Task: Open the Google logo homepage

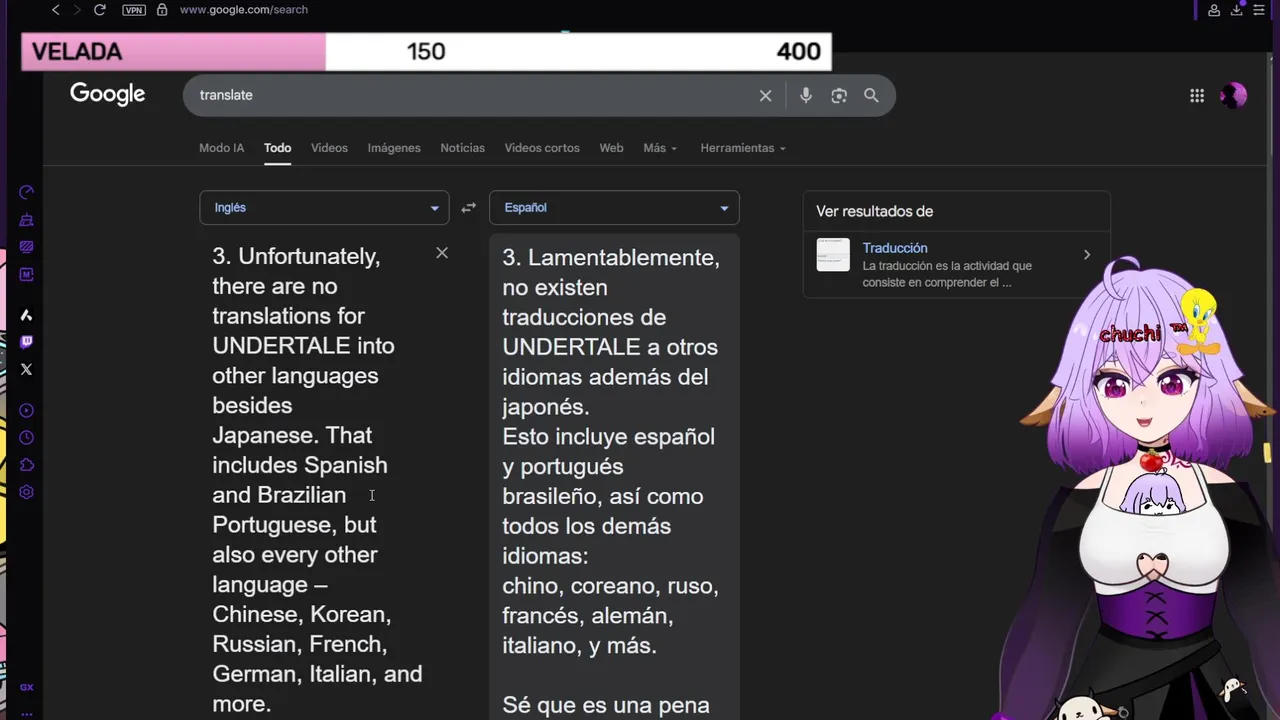Action: pos(108,94)
